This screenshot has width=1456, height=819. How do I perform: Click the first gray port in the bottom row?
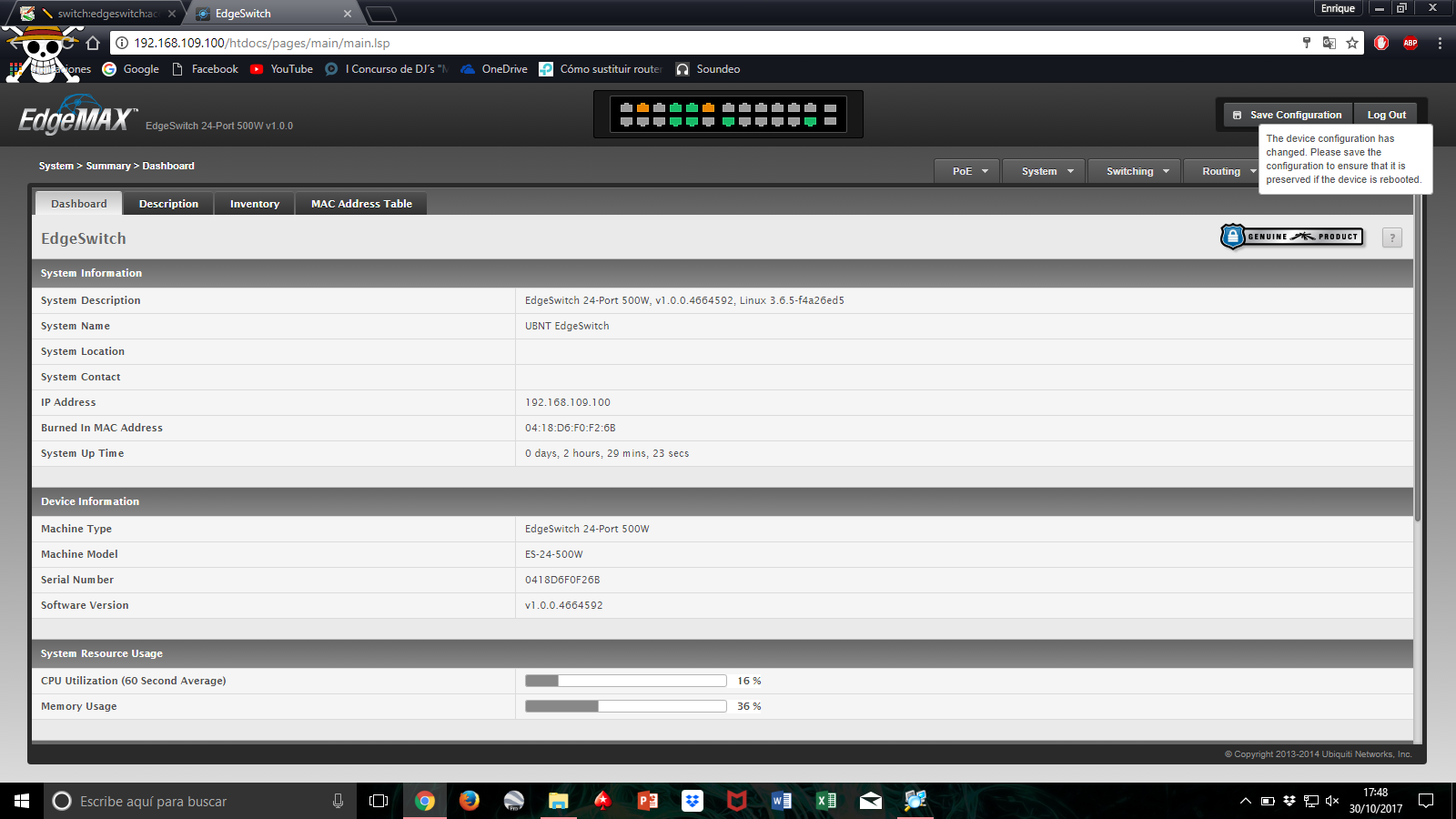626,121
